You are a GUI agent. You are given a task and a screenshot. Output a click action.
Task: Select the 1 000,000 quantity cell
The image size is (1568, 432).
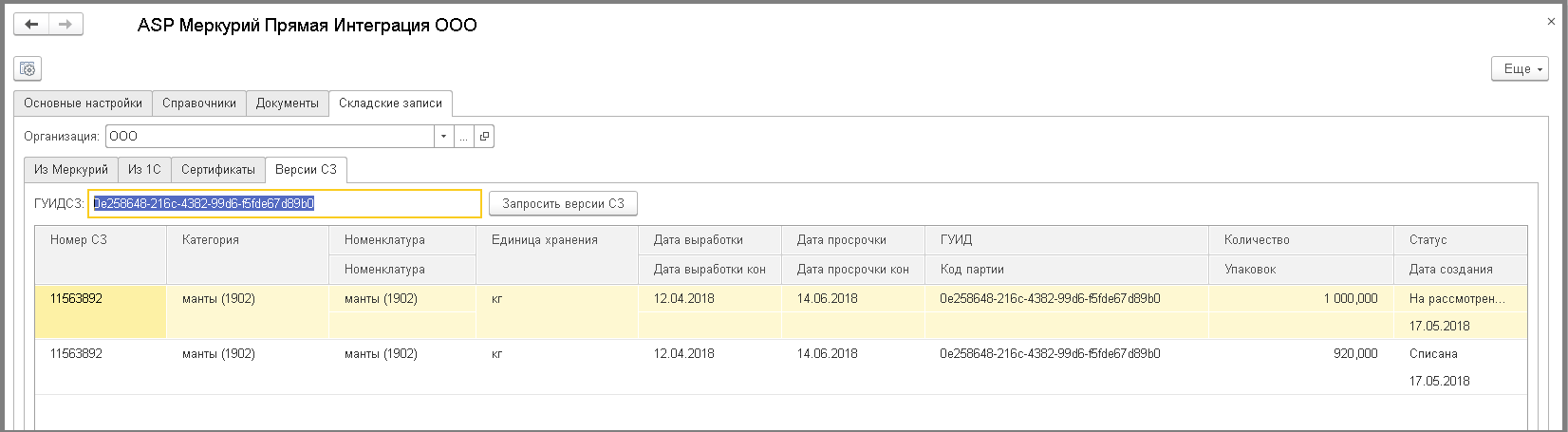(1301, 298)
